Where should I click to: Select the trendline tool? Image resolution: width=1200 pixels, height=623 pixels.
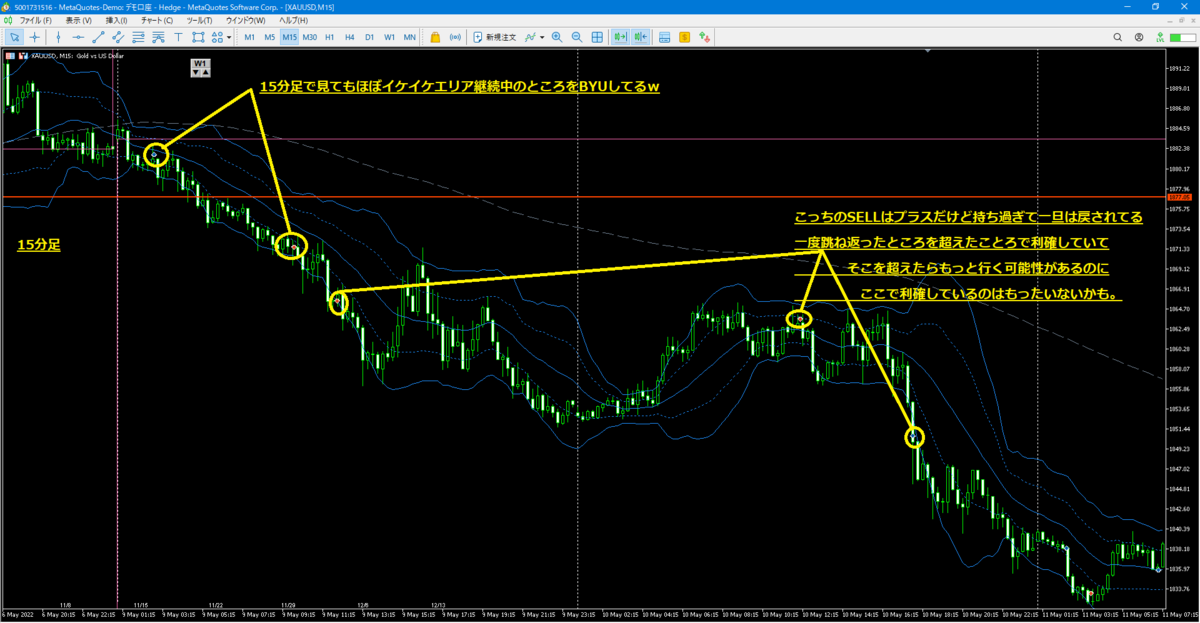tap(98, 37)
